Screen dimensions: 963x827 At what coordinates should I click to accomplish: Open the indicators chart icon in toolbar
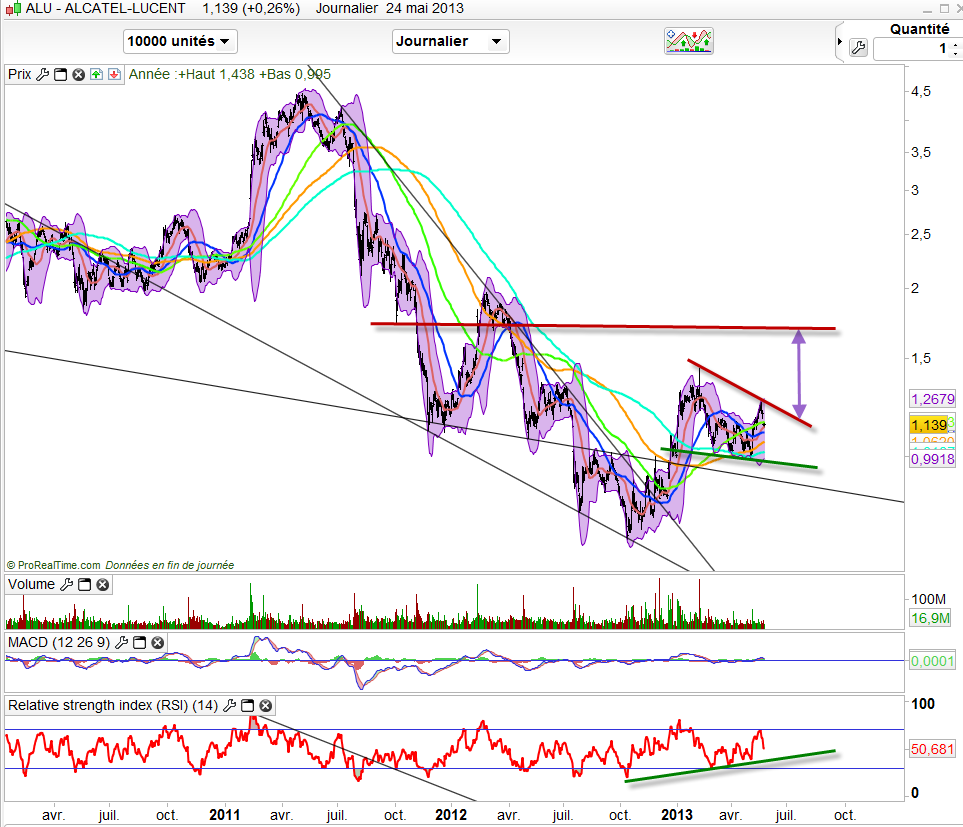tap(688, 41)
